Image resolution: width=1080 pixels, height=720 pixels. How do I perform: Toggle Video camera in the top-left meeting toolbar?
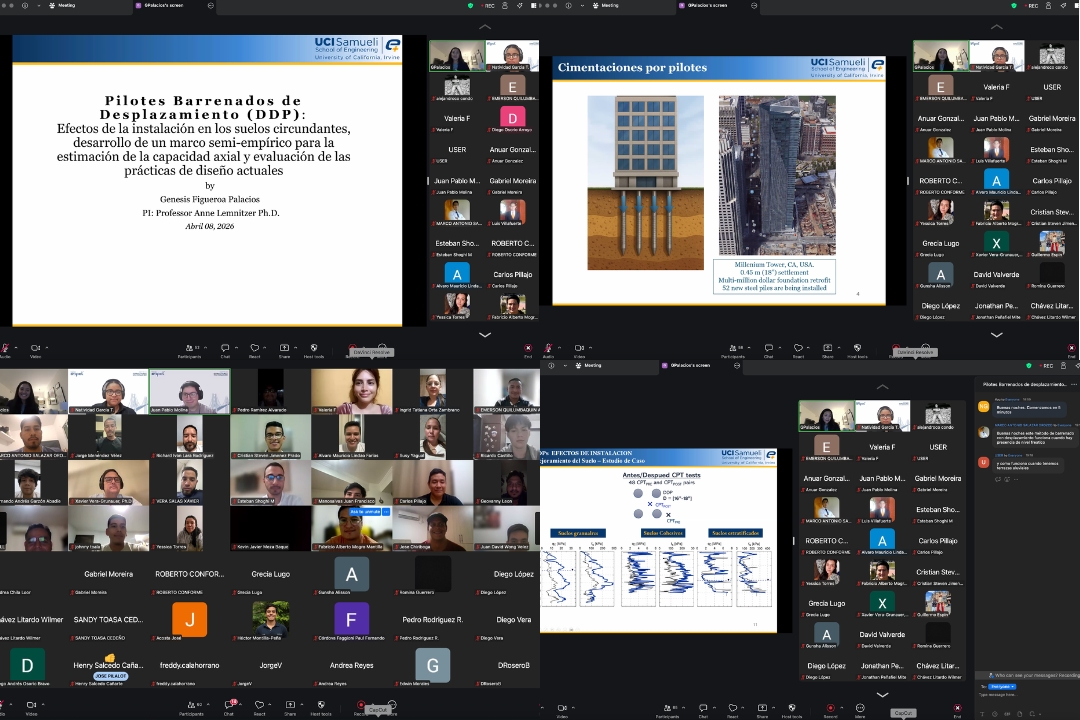(35, 350)
